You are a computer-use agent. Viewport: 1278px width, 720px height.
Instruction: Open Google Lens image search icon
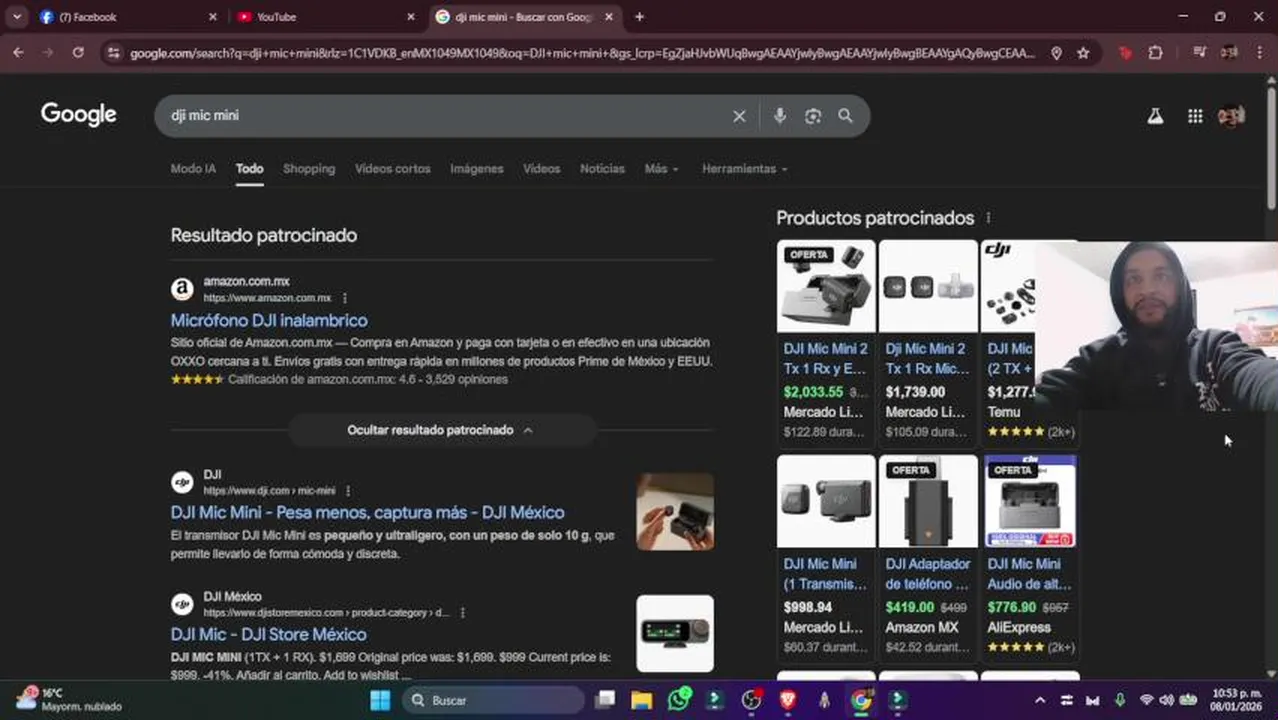coord(813,116)
